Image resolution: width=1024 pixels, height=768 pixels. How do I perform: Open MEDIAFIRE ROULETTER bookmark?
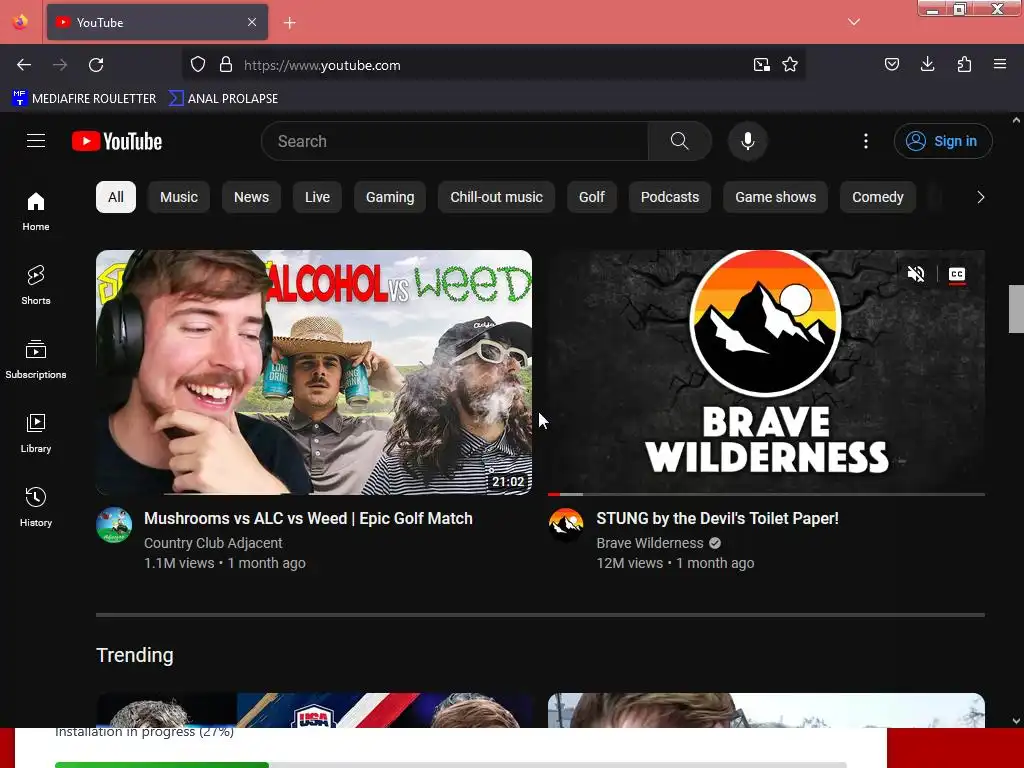[x=84, y=99]
